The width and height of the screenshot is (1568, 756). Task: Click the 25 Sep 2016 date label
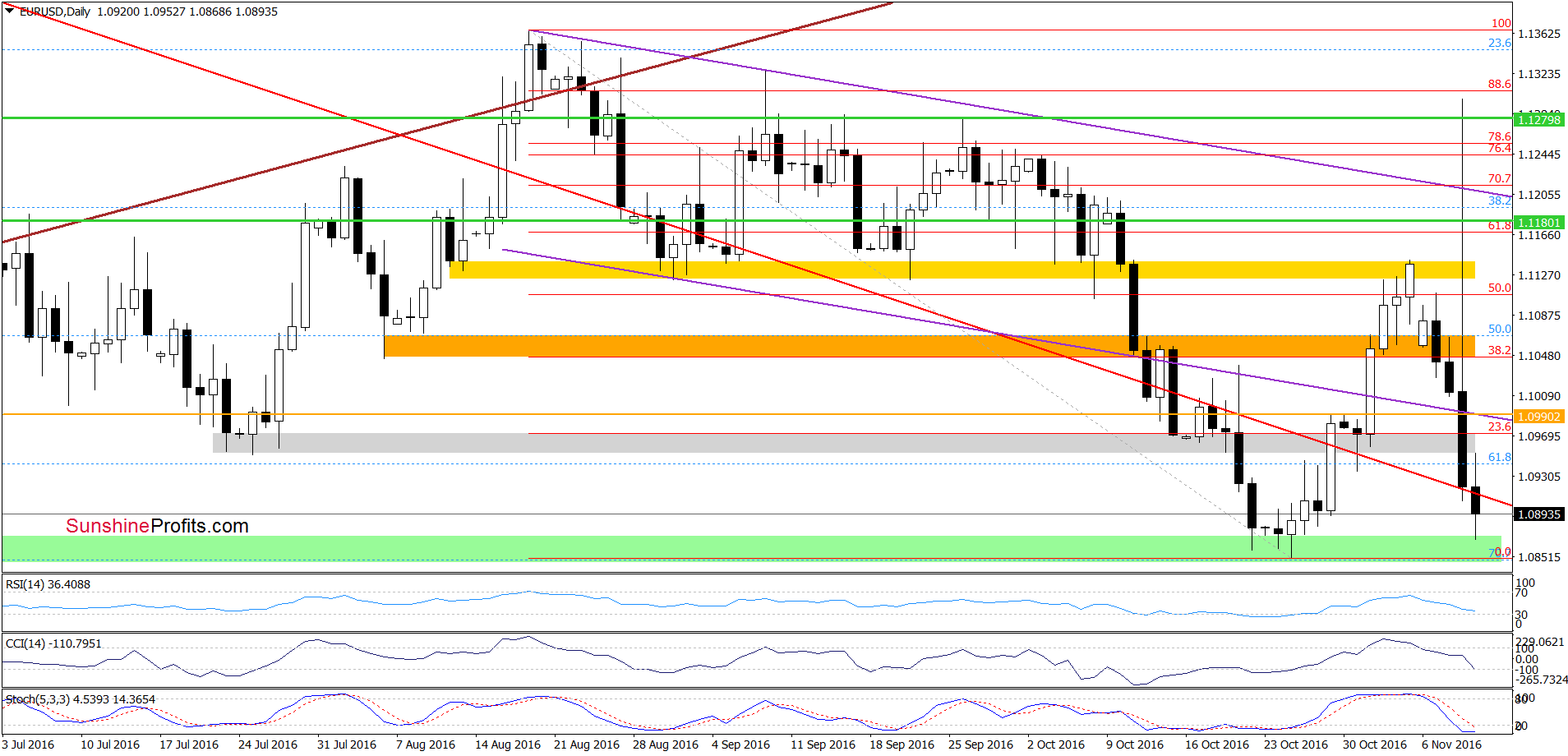981,744
